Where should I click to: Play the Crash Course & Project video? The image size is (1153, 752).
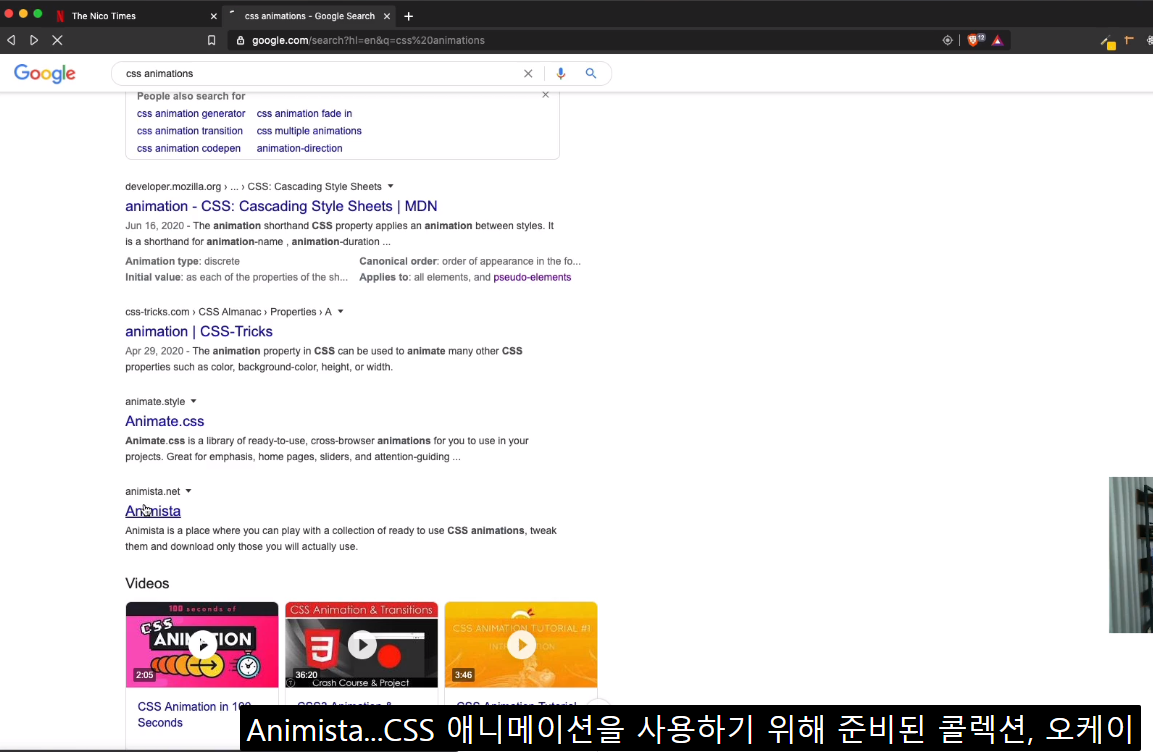[x=362, y=645]
